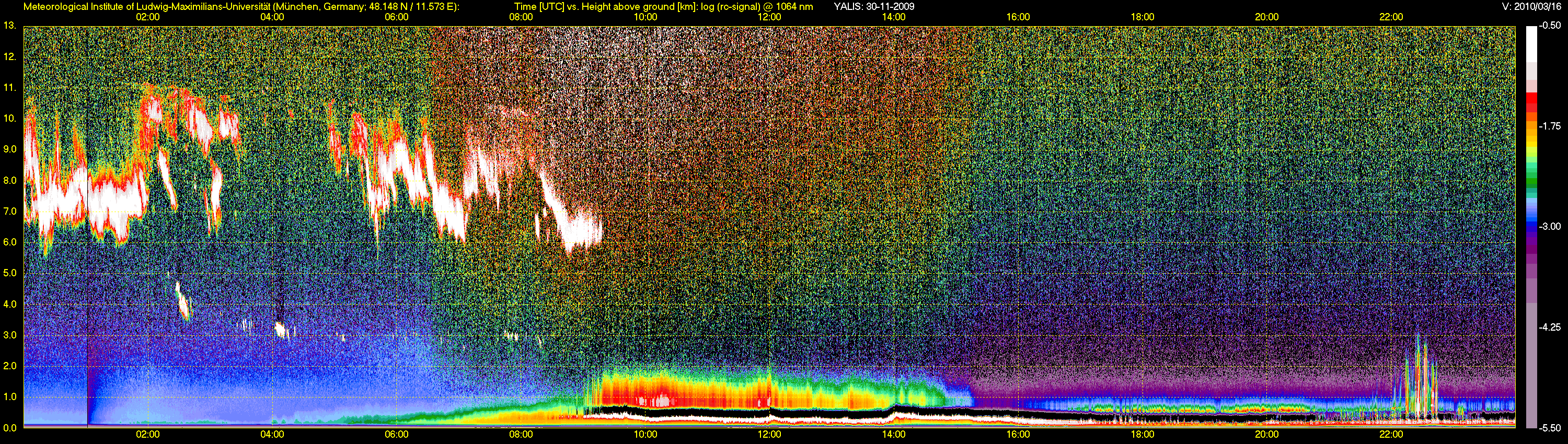Click the 3.0 height axis label
1568x444 pixels.
tap(10, 335)
